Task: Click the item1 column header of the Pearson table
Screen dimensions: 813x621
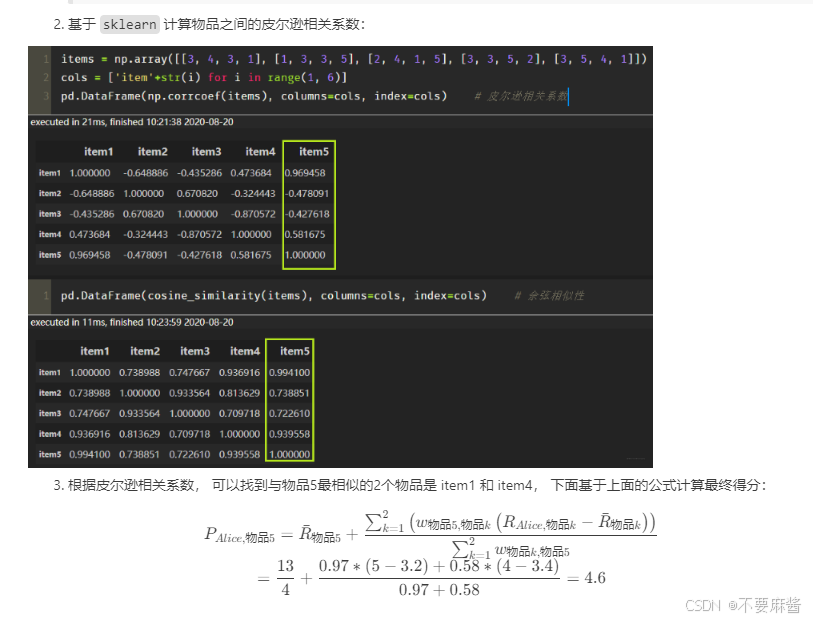Action: coord(97,151)
